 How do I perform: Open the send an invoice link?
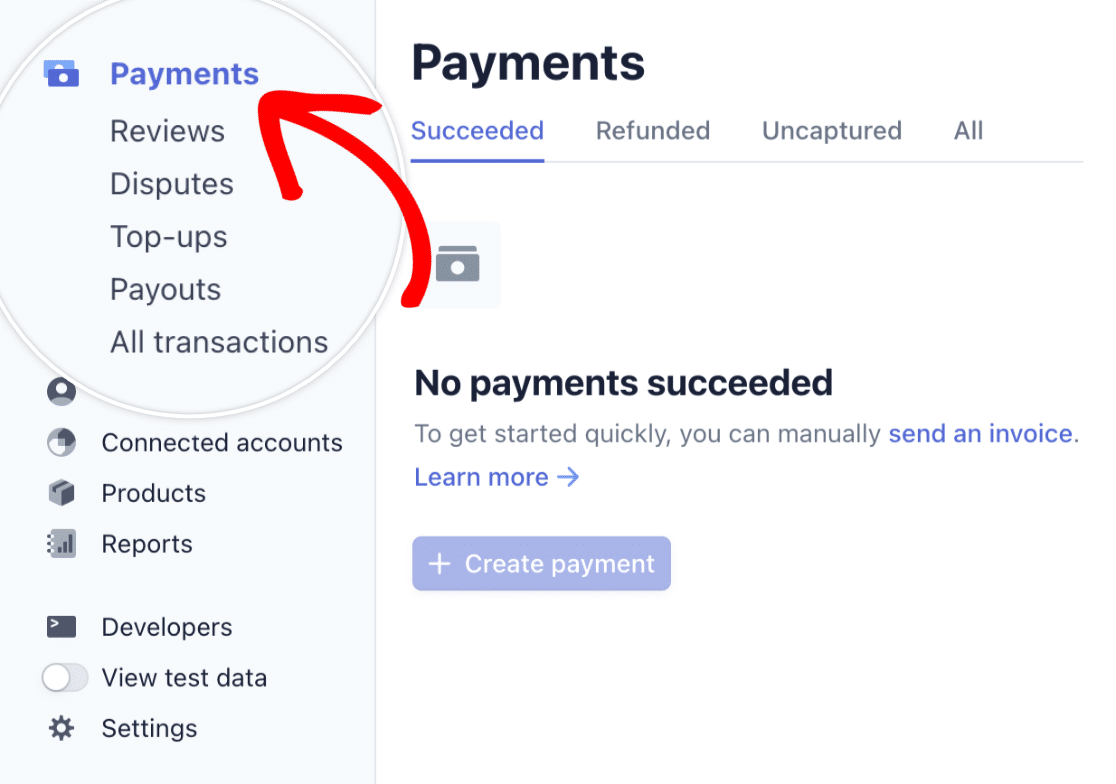pos(981,433)
